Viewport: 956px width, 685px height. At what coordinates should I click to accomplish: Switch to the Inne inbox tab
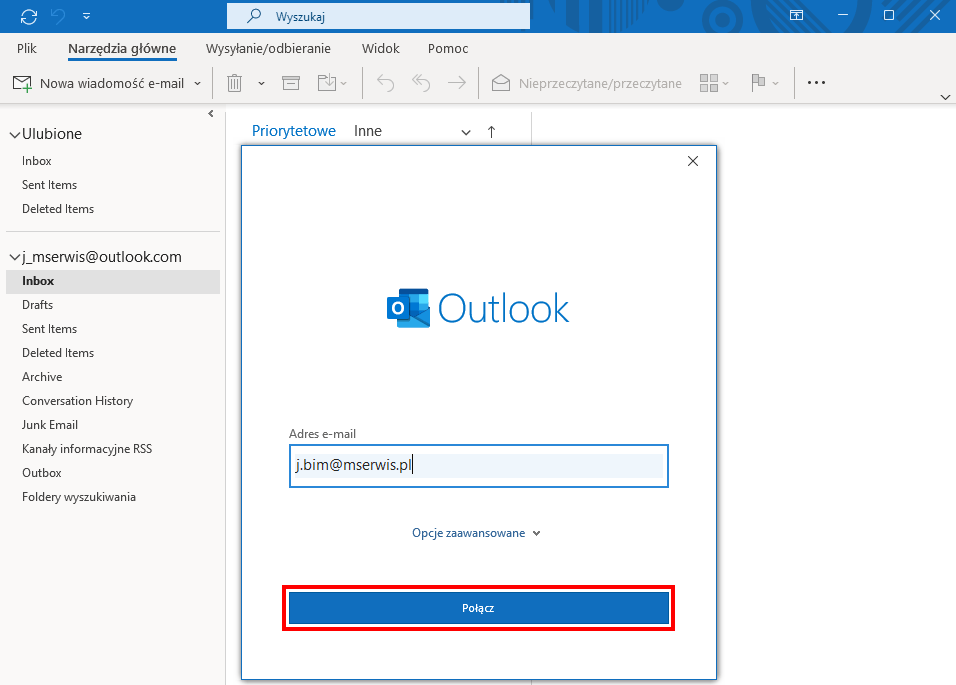[368, 131]
